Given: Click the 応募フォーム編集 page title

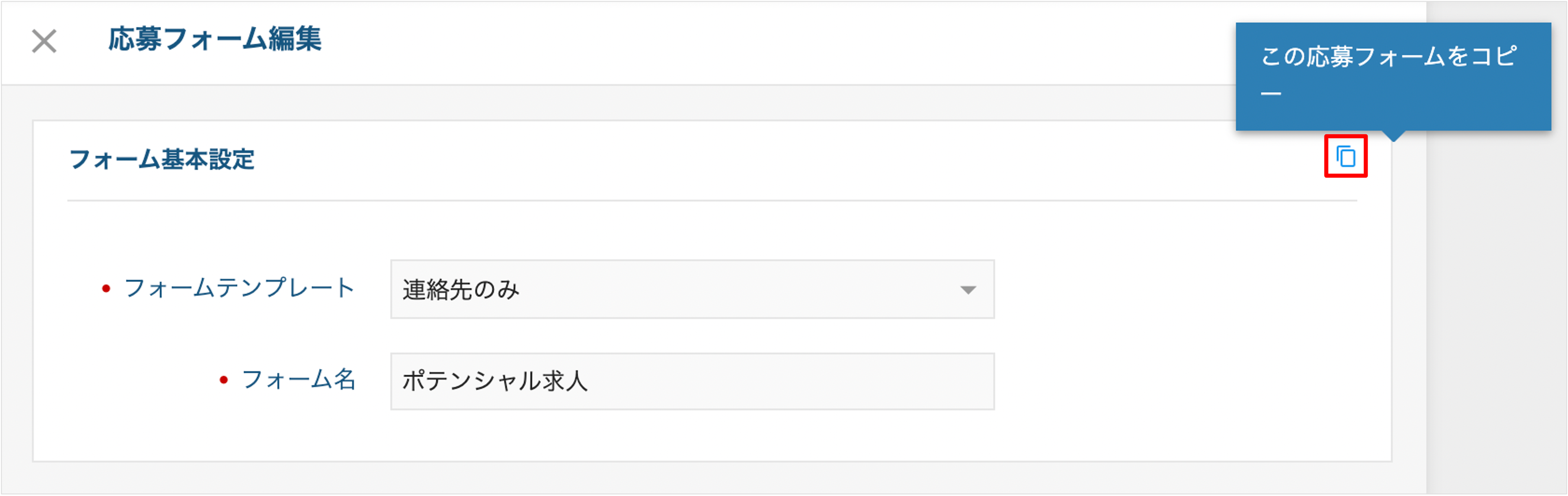Looking at the screenshot, I should click(215, 39).
